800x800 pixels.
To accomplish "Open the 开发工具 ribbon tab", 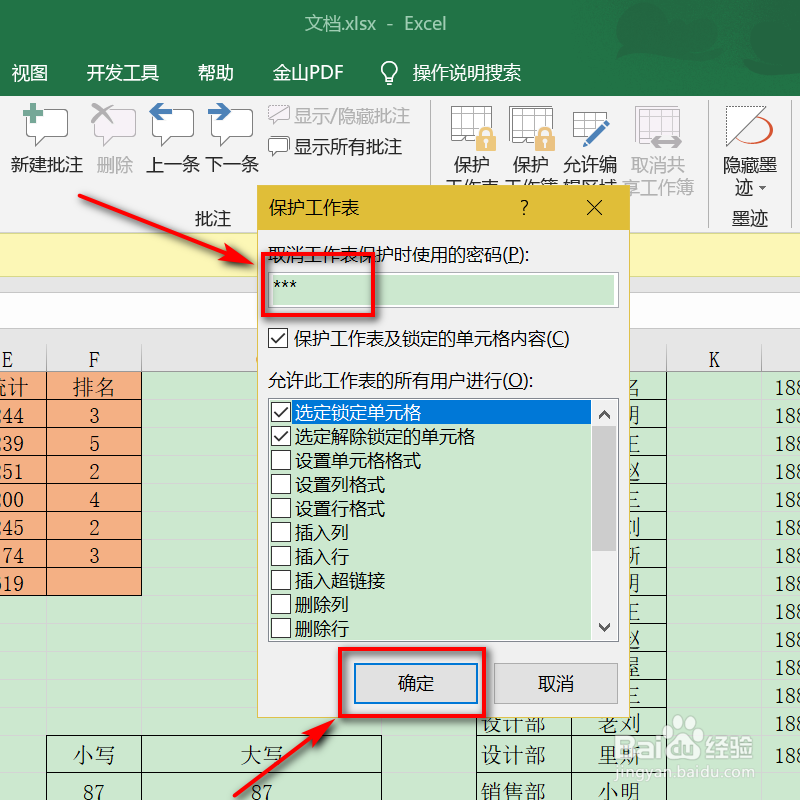I will tap(122, 72).
